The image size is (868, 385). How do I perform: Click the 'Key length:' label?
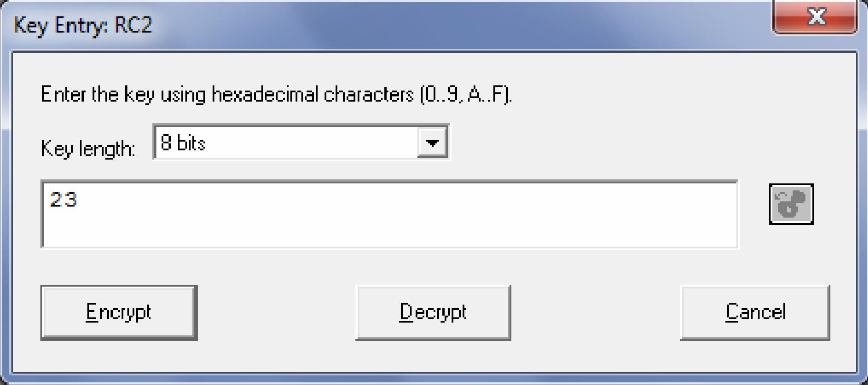pyautogui.click(x=88, y=148)
